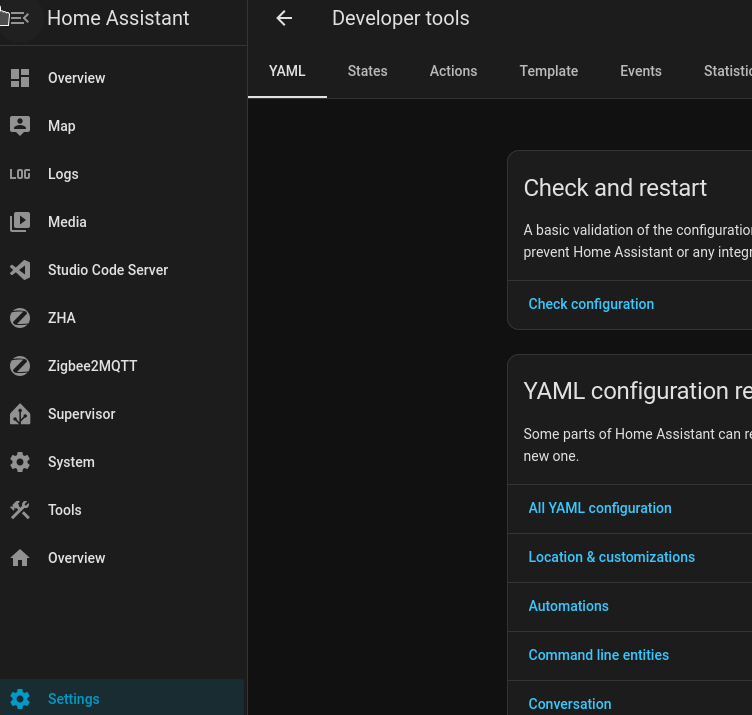Go back with the arrow button
Viewport: 752px width, 715px height.
tap(284, 18)
